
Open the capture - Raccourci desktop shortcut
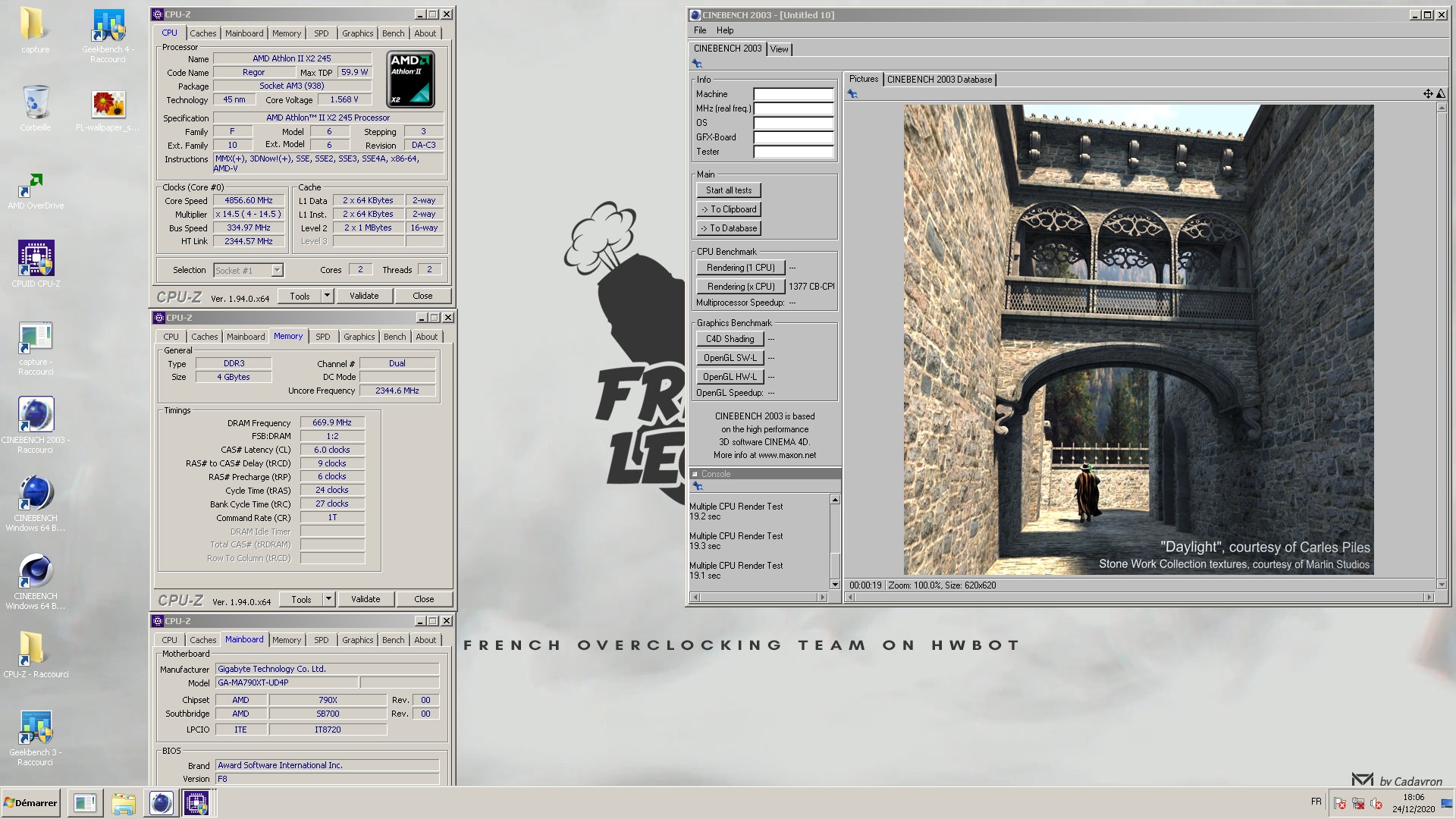[x=36, y=349]
